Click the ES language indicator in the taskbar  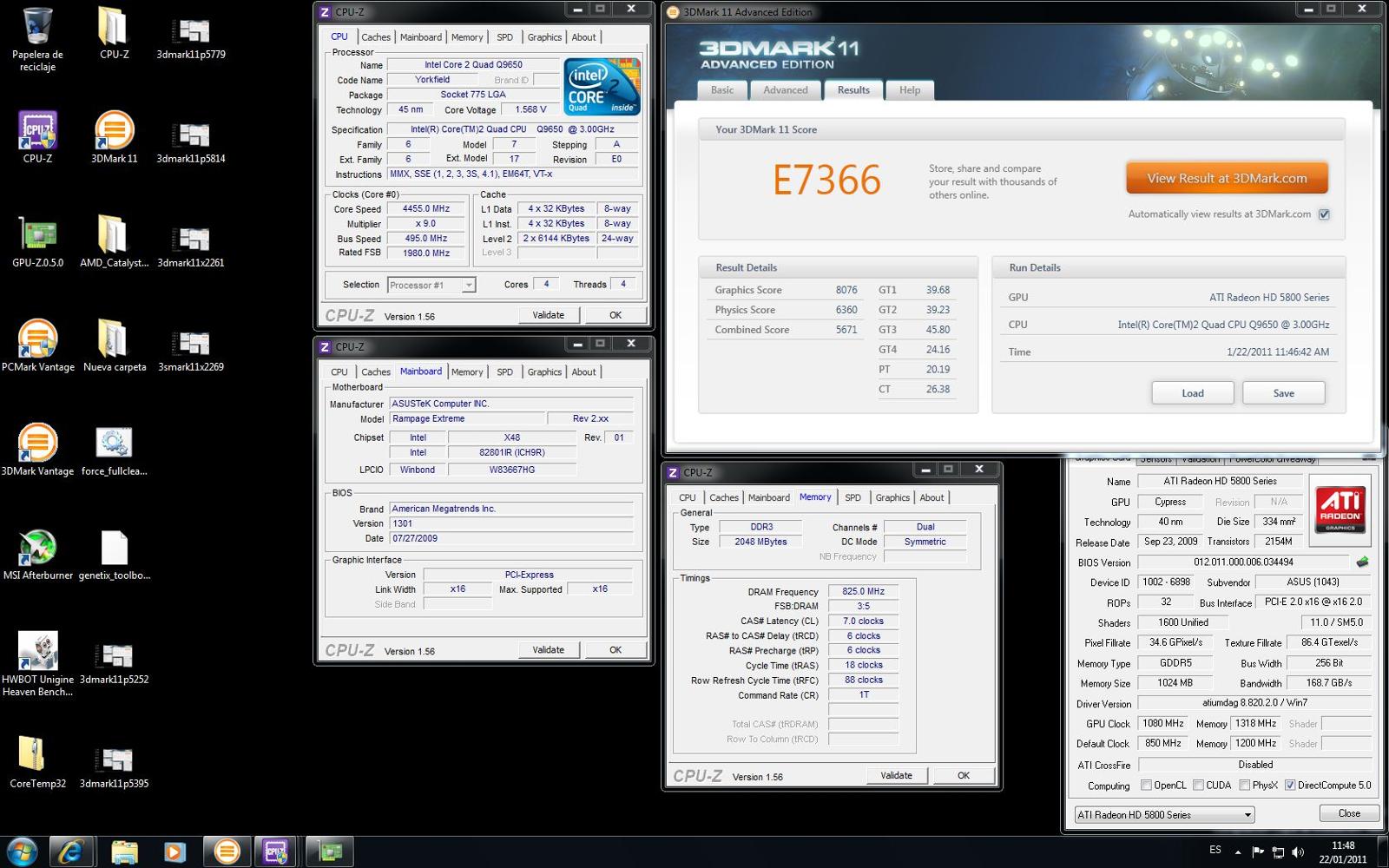(1215, 850)
